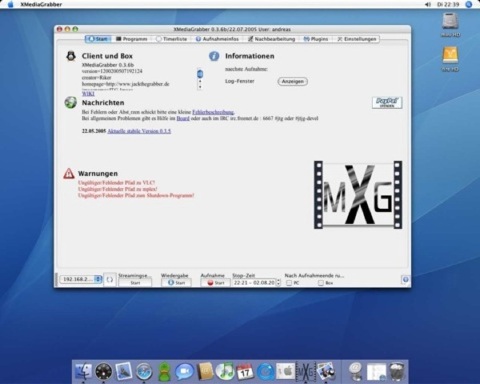Open Address Book in the Dock

click(205, 371)
